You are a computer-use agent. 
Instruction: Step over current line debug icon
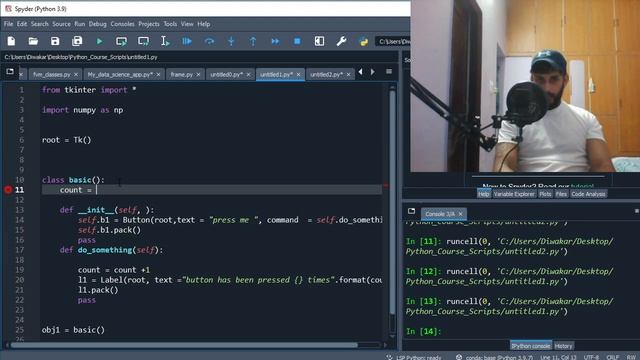(x=209, y=41)
